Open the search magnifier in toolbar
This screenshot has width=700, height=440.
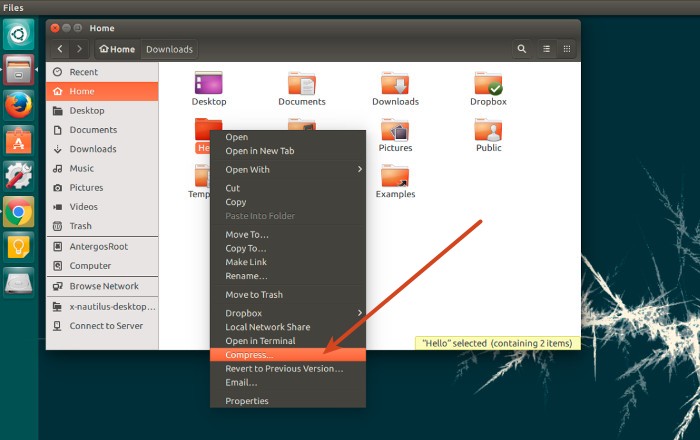pyautogui.click(x=521, y=49)
